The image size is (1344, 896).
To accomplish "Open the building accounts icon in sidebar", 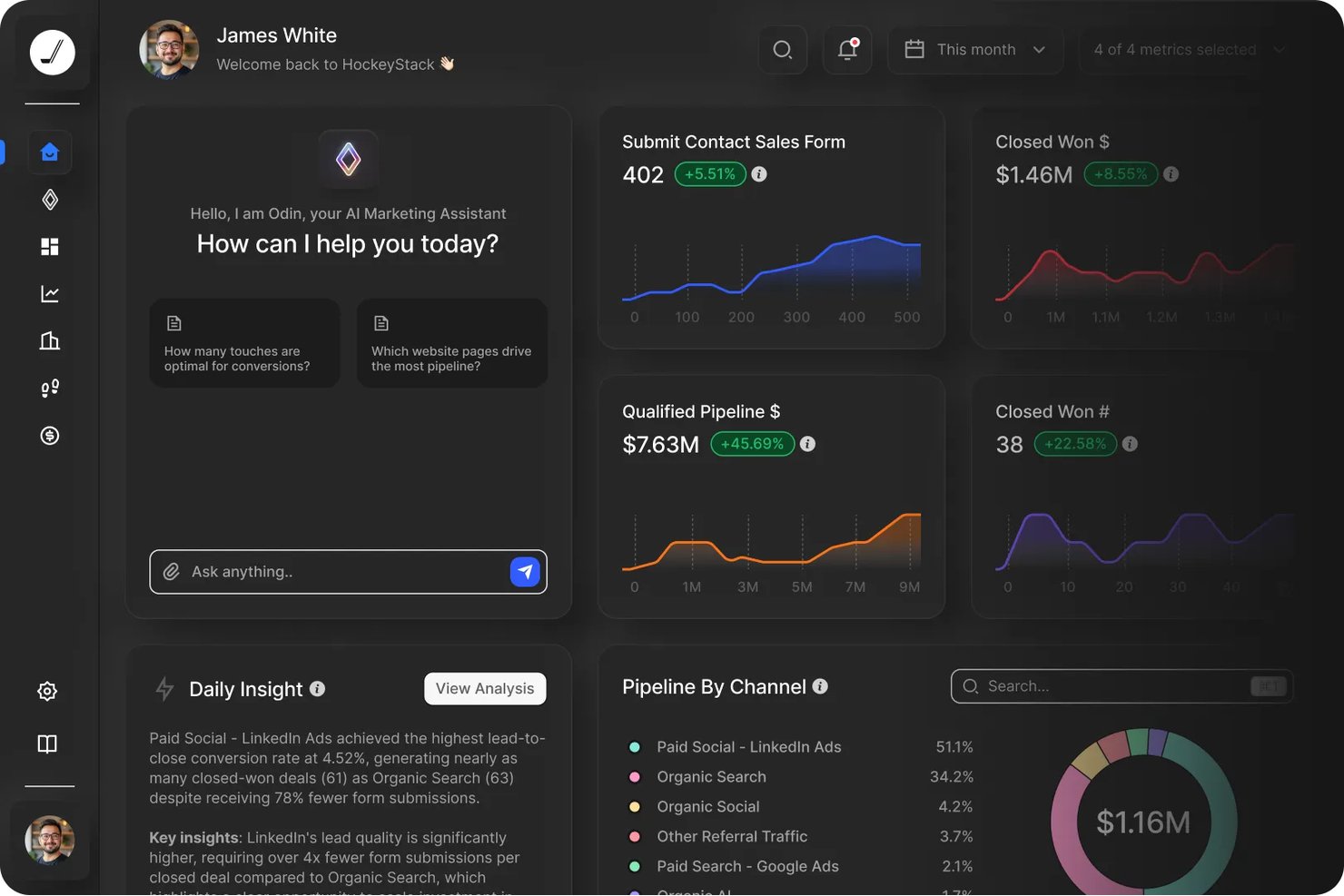I will [50, 341].
